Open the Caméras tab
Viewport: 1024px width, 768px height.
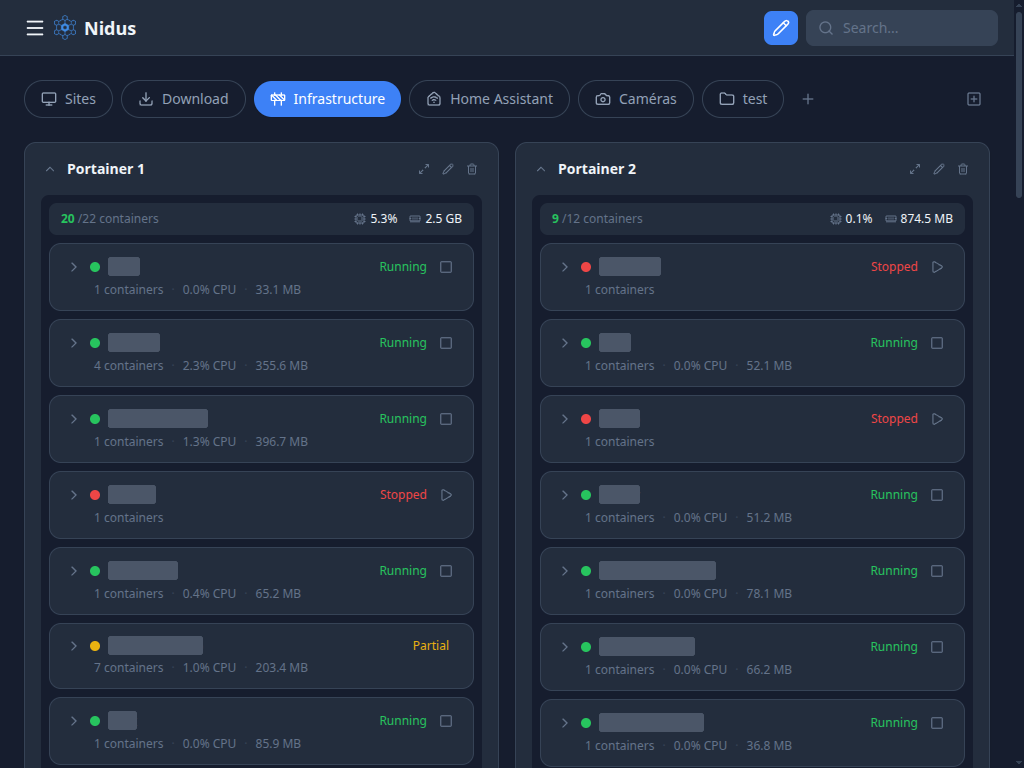click(x=635, y=99)
